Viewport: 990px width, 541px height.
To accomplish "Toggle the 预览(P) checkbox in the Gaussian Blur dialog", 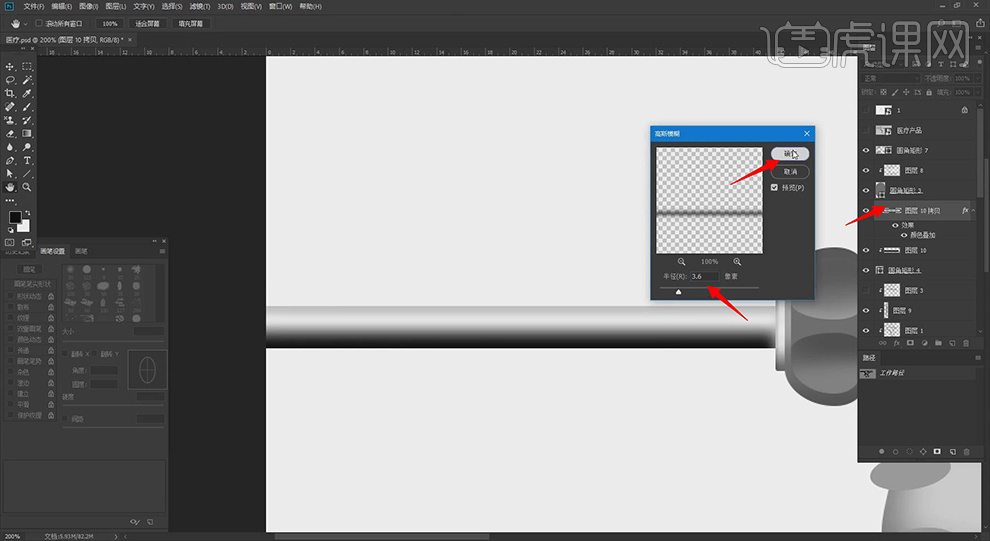I will tap(774, 187).
